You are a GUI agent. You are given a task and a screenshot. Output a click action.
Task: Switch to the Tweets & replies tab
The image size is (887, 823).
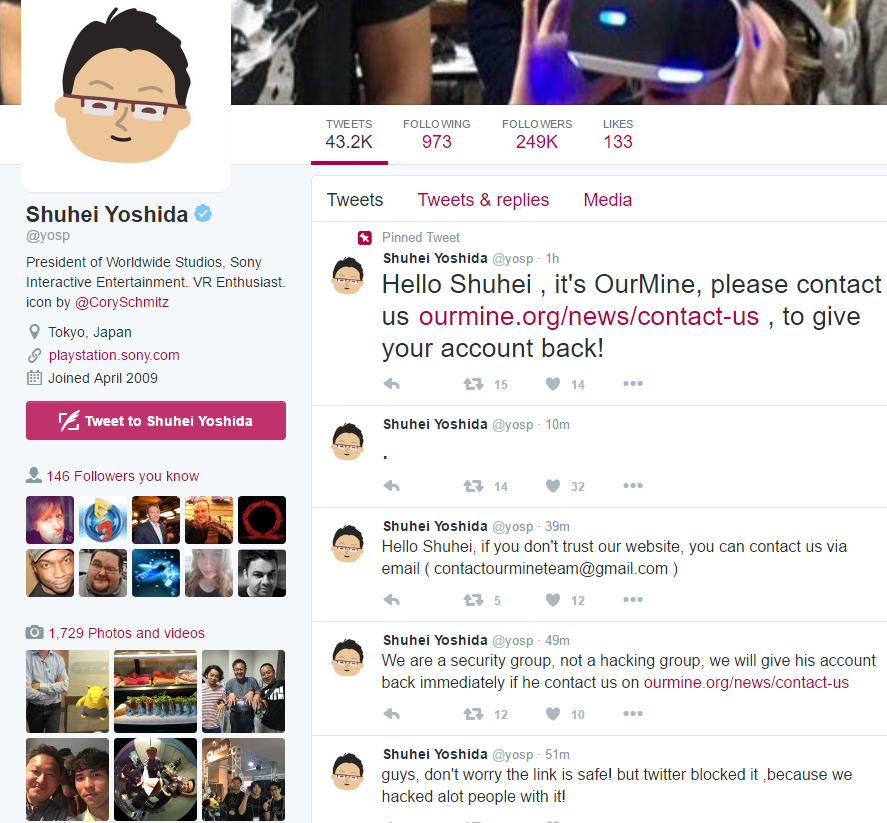point(483,200)
